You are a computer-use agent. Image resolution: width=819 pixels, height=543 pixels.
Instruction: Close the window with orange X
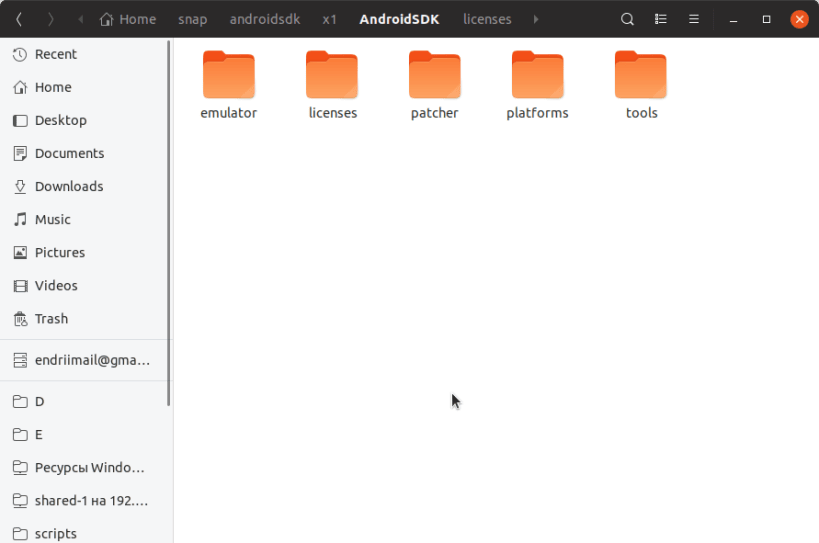point(799,19)
